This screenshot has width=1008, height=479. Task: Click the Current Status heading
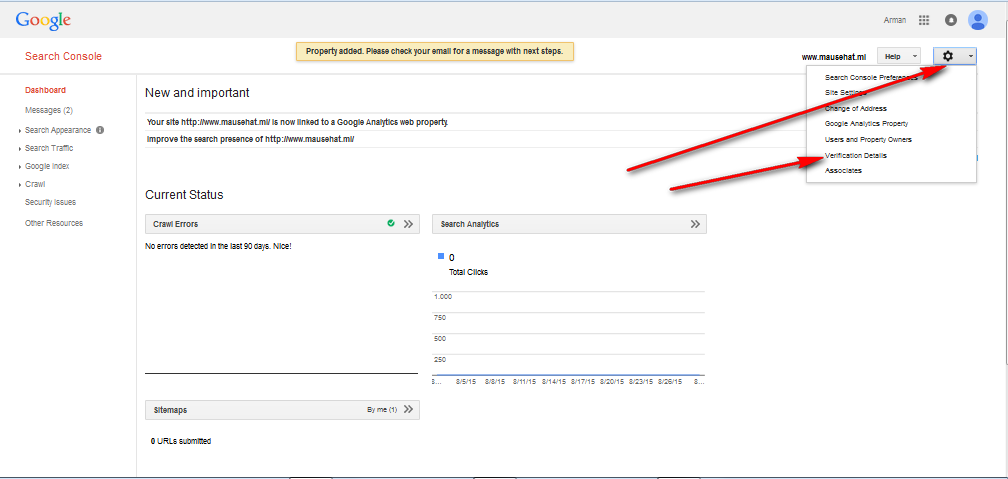click(184, 195)
